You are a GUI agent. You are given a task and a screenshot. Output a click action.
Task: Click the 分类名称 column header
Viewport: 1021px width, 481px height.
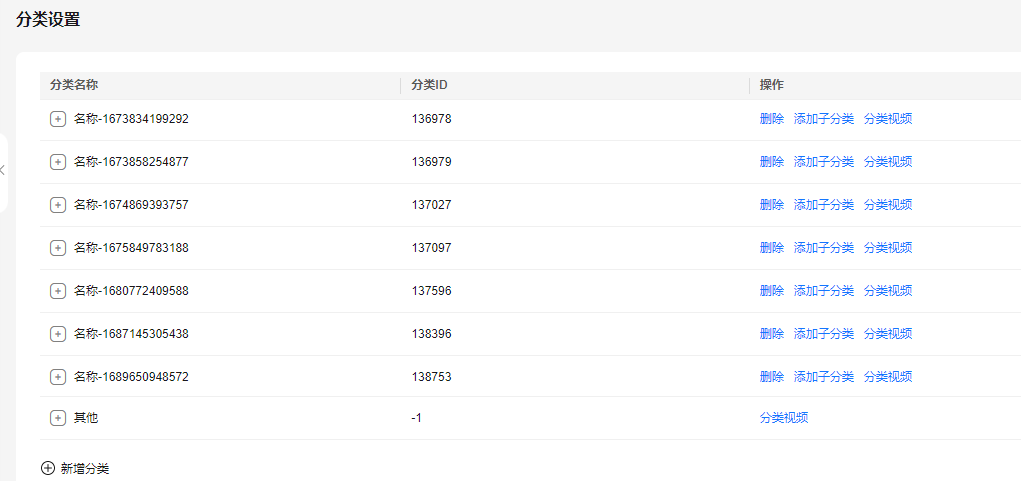tap(74, 85)
